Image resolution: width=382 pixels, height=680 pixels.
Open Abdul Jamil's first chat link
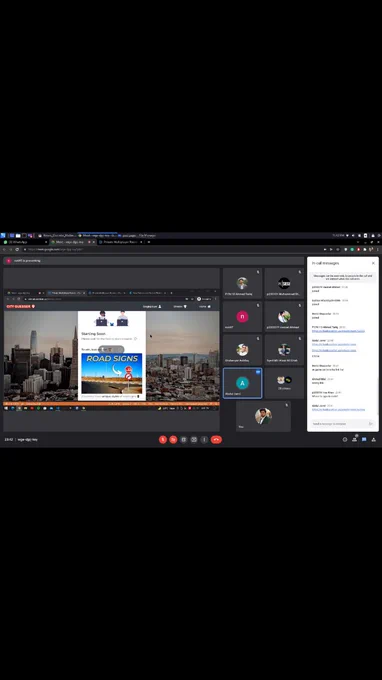[x=334, y=344]
